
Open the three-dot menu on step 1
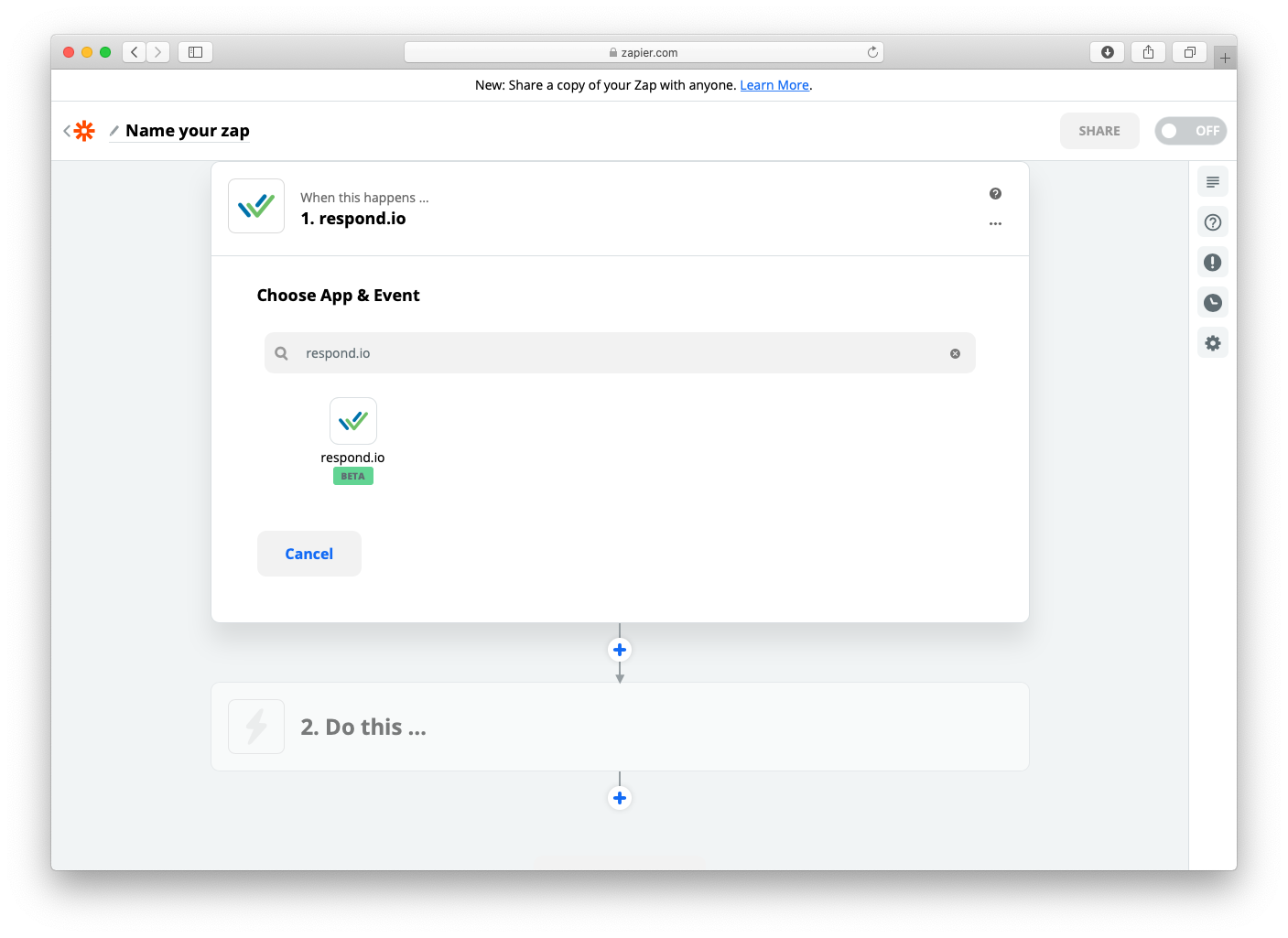[995, 223]
